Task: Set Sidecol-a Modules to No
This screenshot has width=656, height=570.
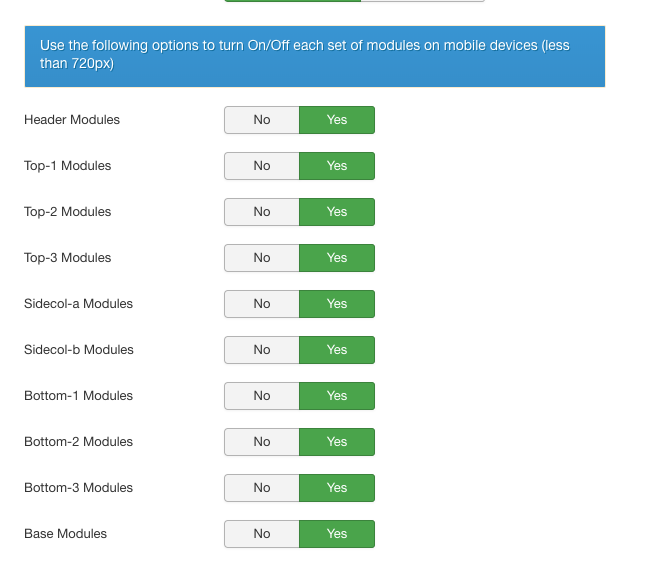Action: point(262,304)
